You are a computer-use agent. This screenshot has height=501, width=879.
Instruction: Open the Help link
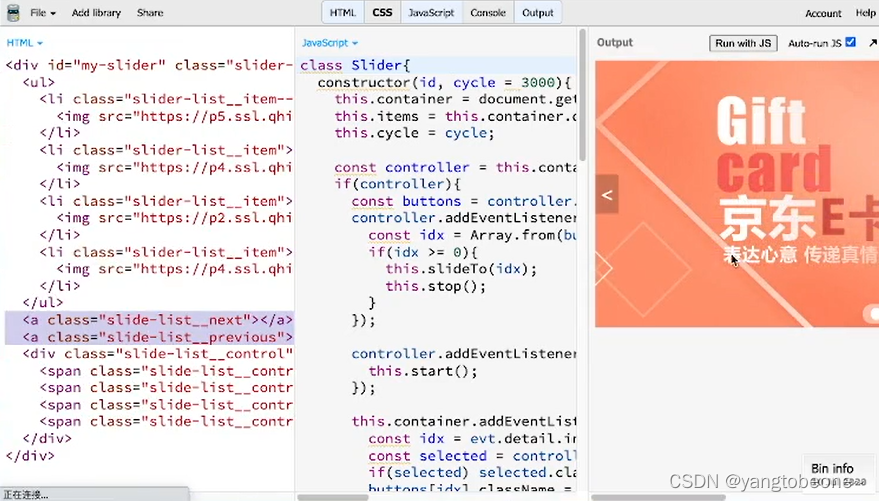866,13
